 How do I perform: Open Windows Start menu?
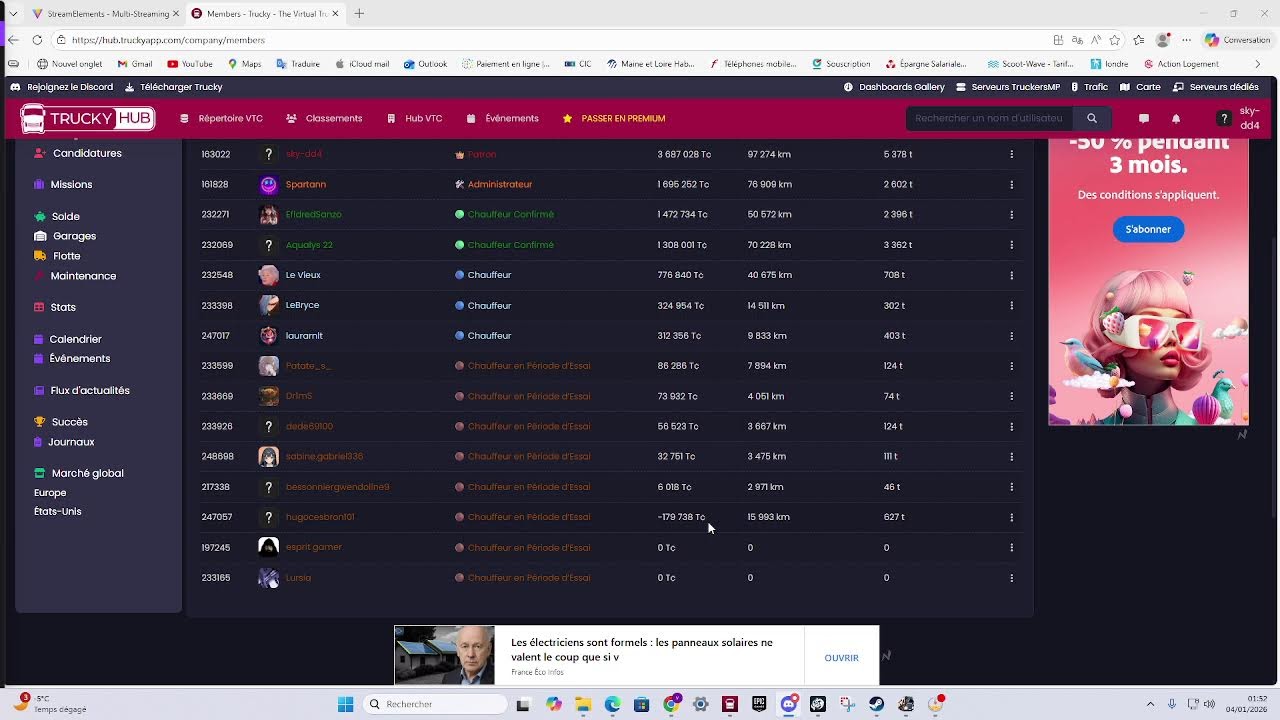click(x=345, y=704)
